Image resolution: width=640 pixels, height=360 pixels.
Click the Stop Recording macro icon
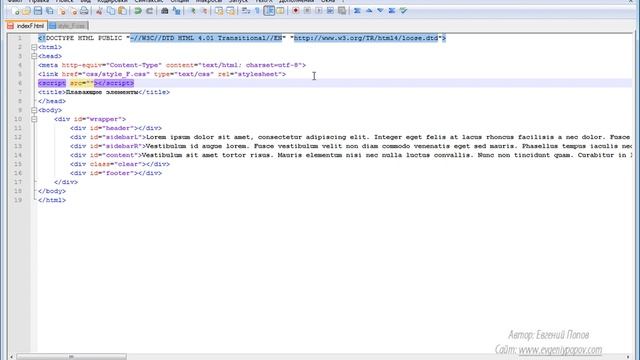[307, 11]
